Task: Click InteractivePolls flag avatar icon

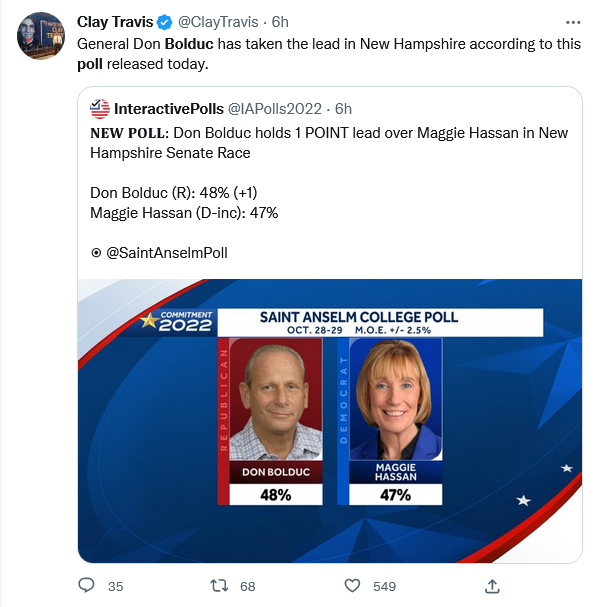Action: click(x=100, y=109)
